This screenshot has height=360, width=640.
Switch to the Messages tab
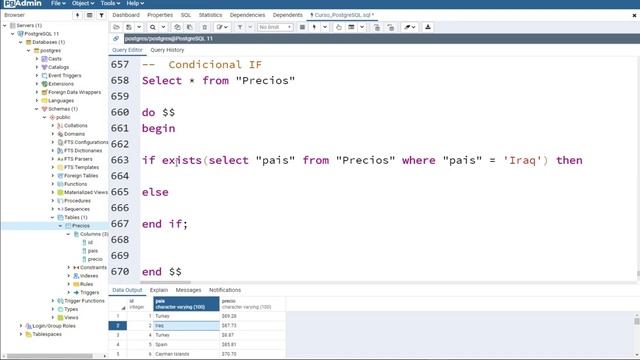tap(188, 290)
